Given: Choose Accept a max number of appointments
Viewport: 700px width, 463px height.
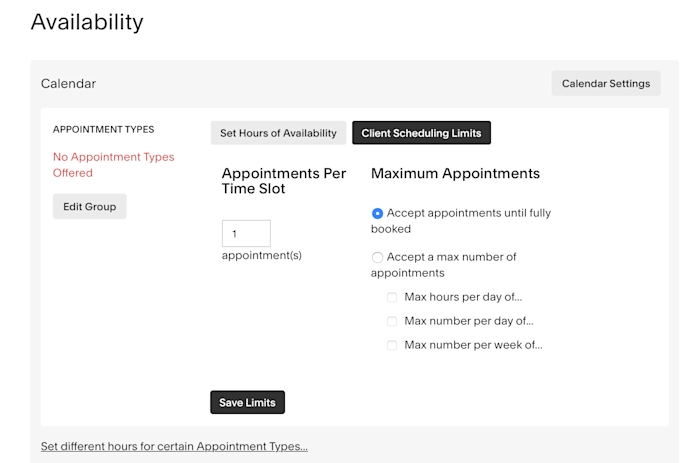Looking at the screenshot, I should (377, 257).
